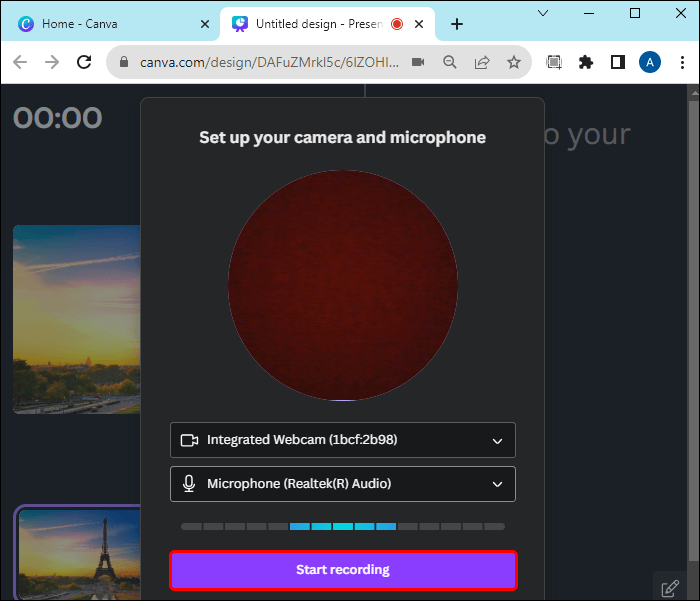Click the 00:00 recording timer
The image size is (700, 601).
click(58, 118)
